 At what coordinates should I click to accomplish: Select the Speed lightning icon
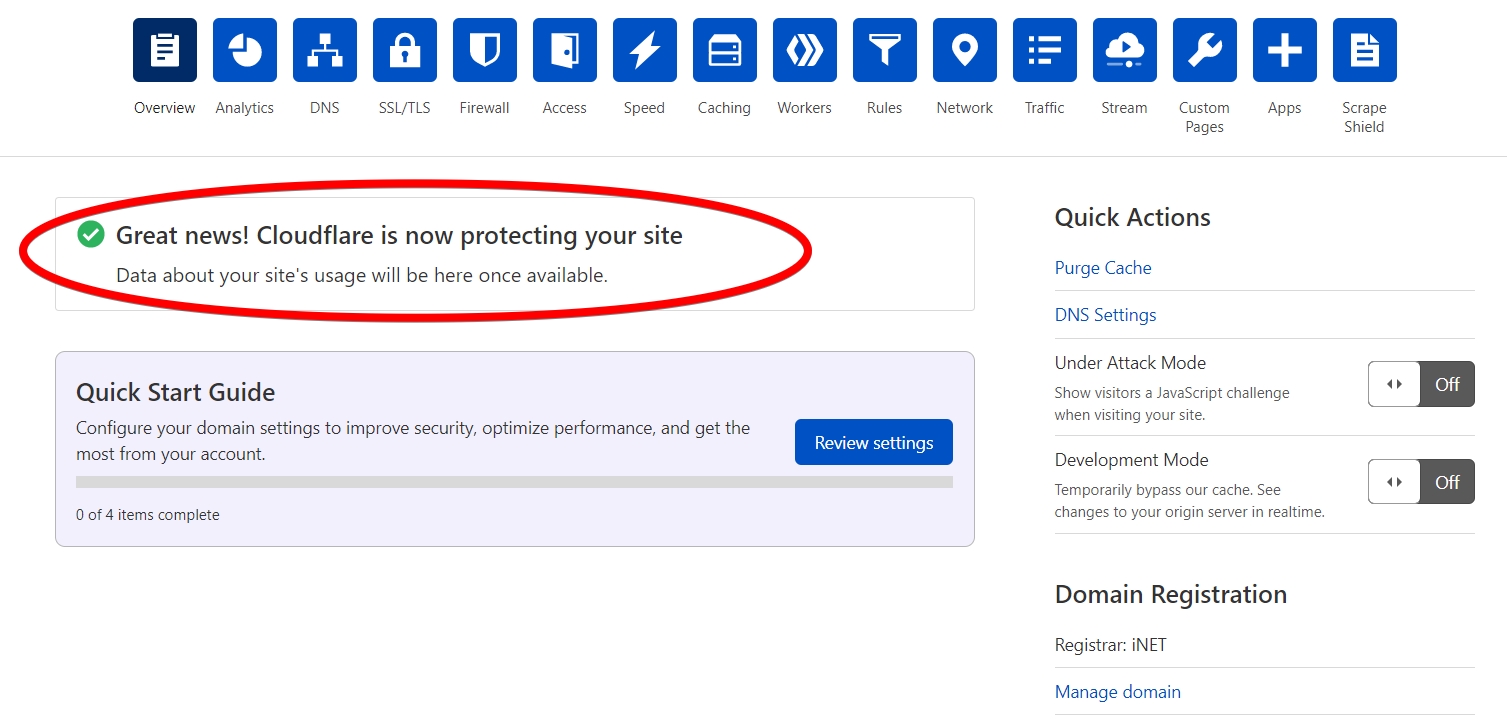(x=644, y=49)
